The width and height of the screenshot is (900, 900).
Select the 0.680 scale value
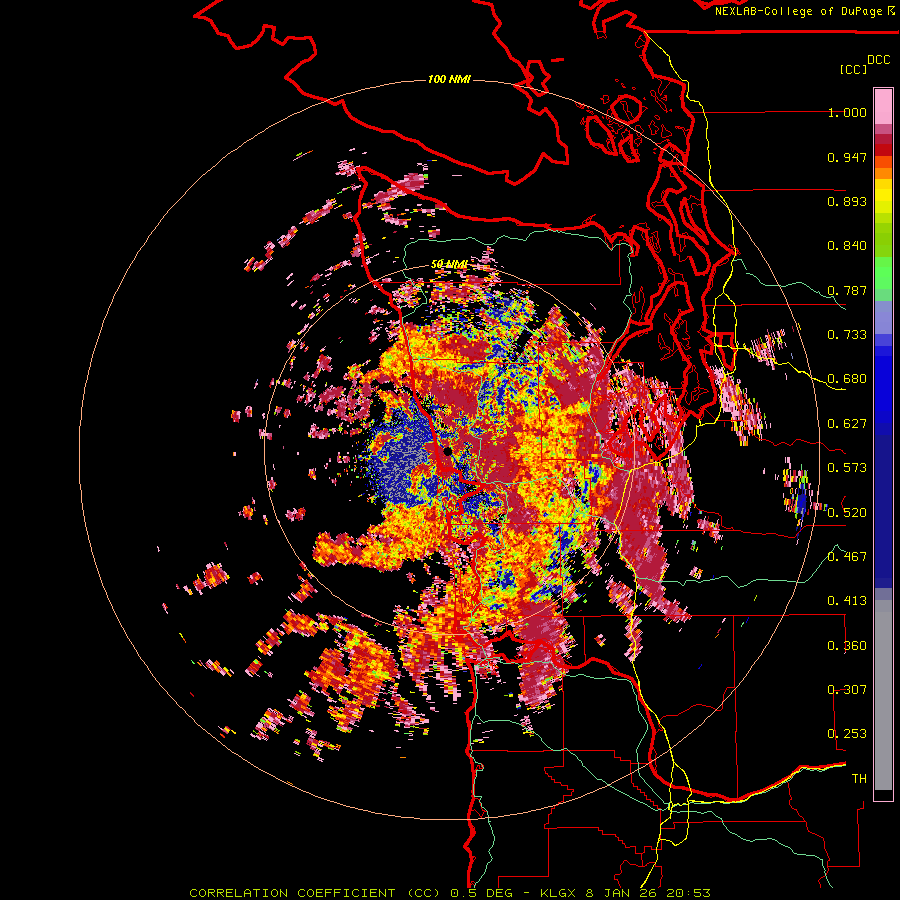(x=847, y=379)
